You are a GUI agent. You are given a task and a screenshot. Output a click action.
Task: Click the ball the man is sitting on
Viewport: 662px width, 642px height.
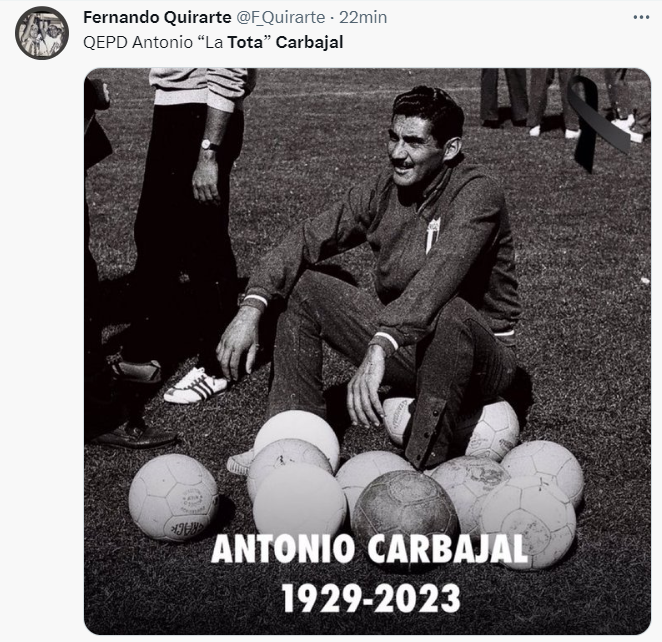(452, 426)
